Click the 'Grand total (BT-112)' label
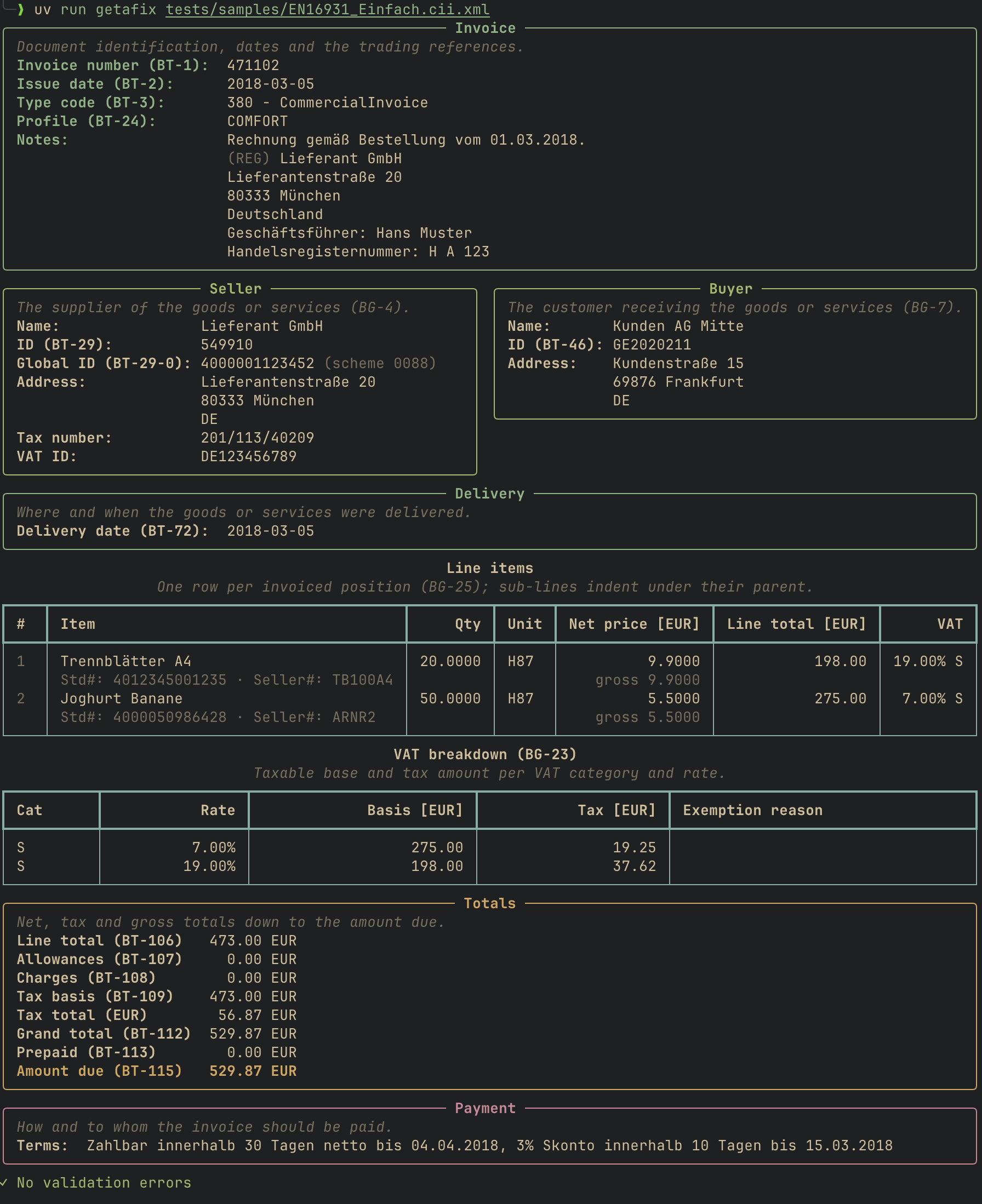This screenshot has height=1204, width=982. pos(104,1034)
